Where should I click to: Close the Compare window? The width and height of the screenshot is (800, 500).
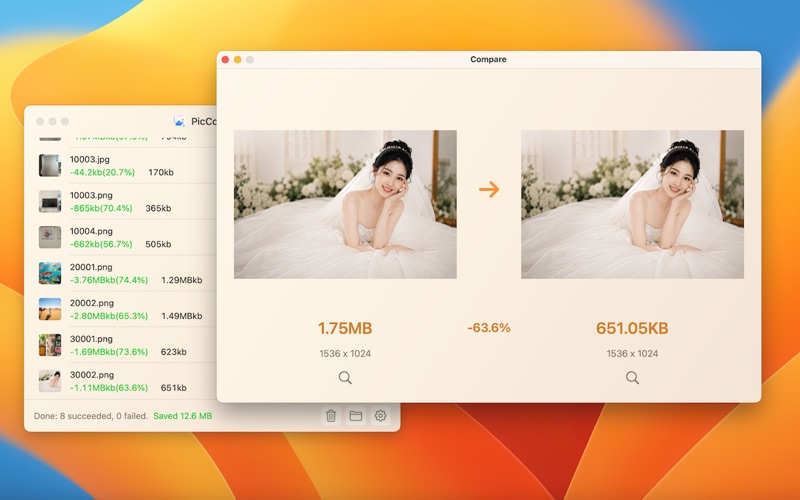coord(225,60)
